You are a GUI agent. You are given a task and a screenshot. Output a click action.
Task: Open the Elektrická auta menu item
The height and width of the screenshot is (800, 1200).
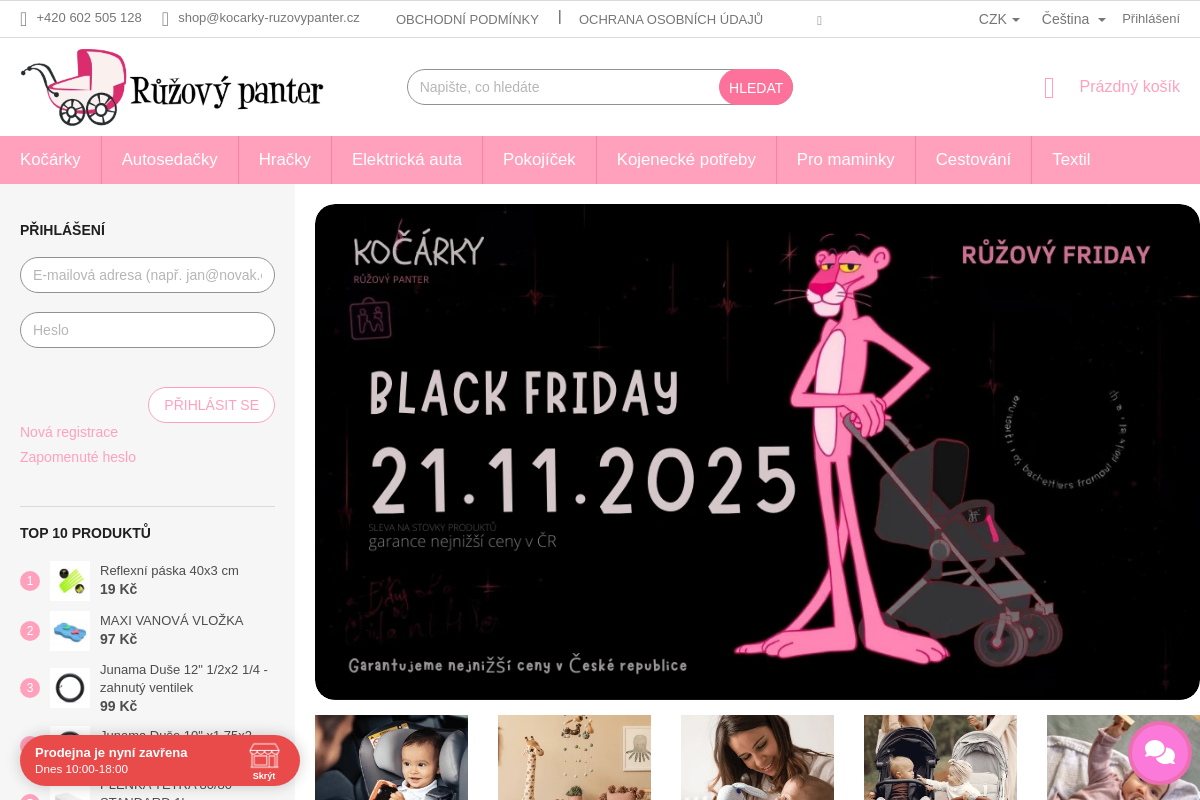[x=407, y=160]
